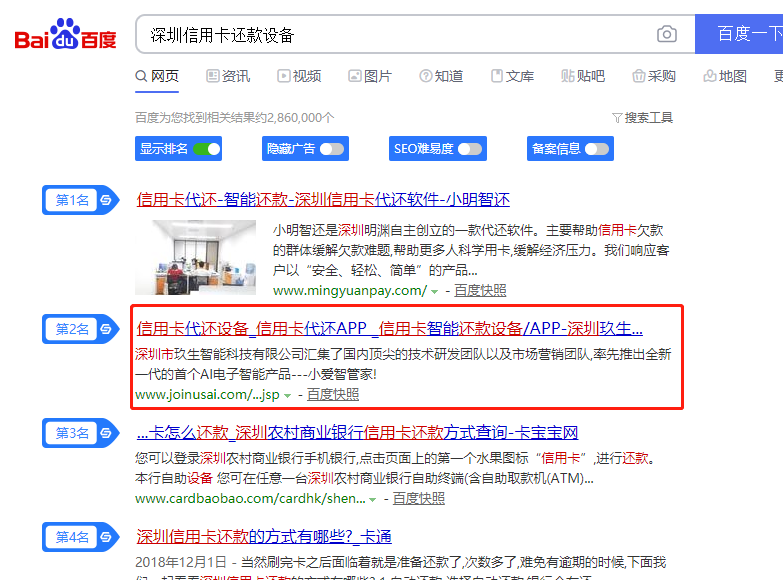
Task: Switch to the 采购 tab
Action: tap(654, 76)
